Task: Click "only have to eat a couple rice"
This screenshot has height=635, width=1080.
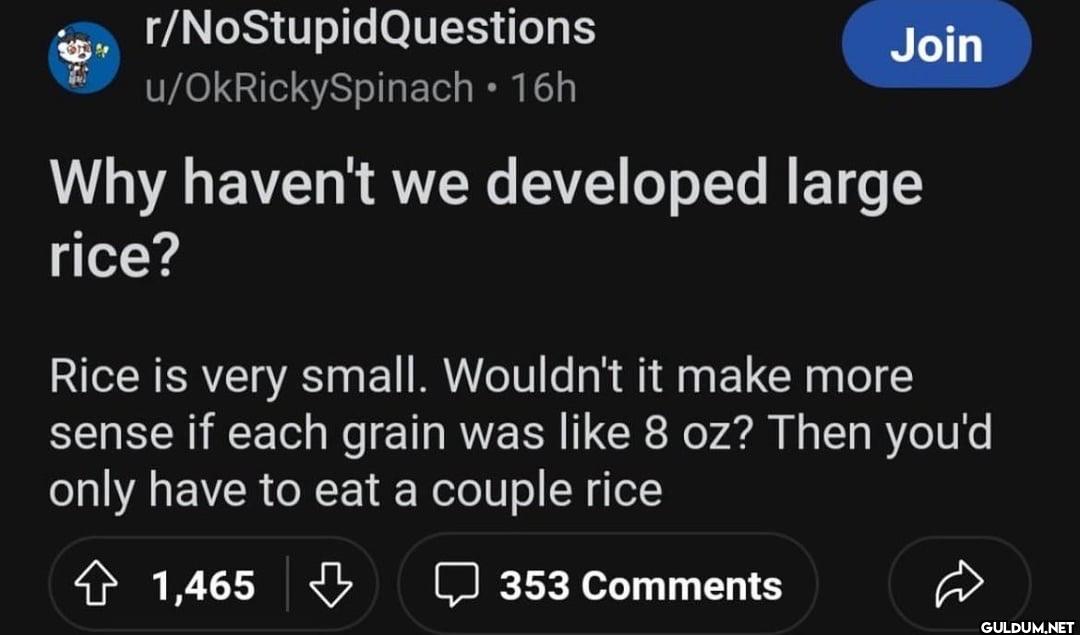Action: 355,490
